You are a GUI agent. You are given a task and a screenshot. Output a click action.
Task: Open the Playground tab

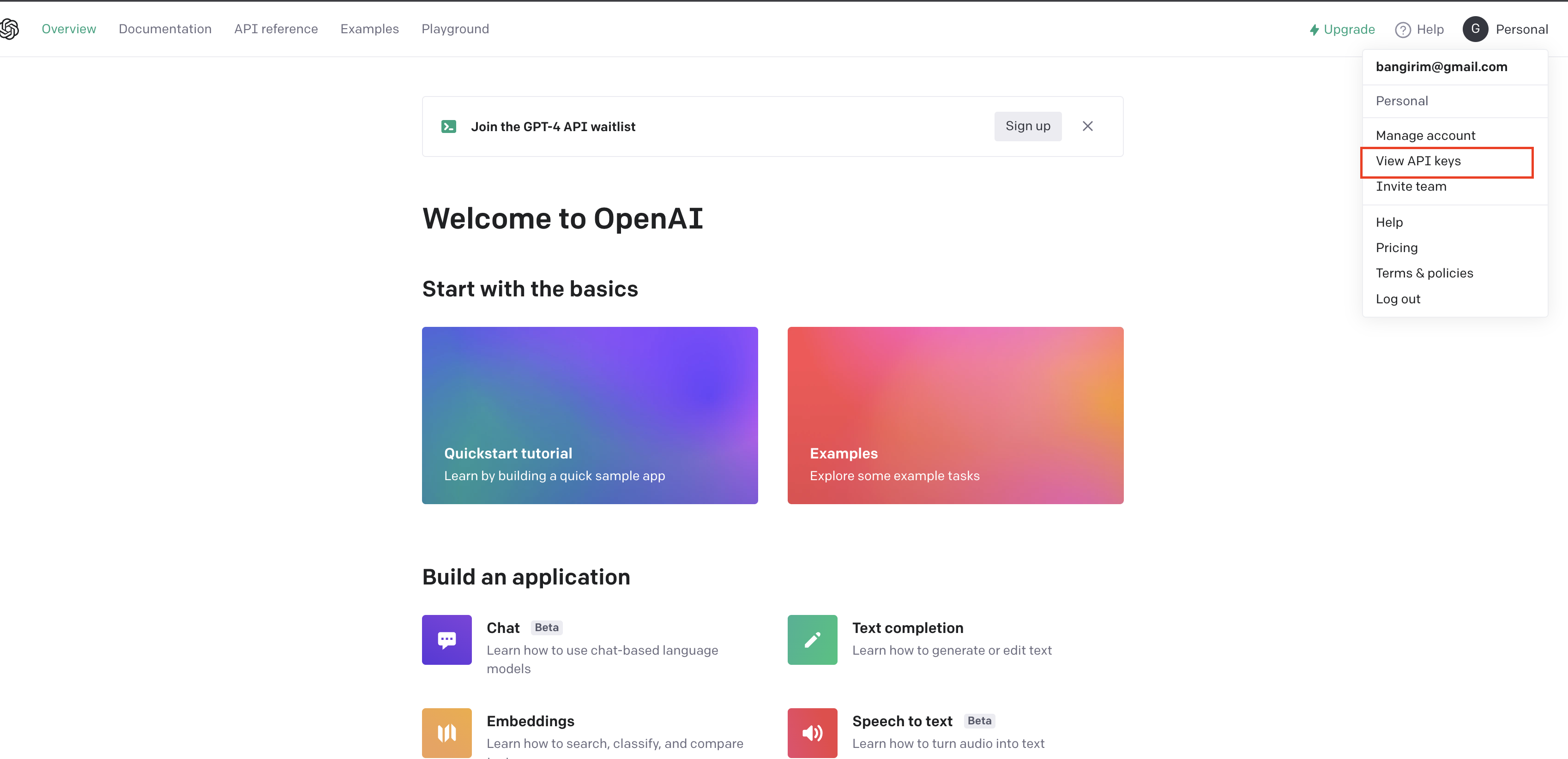(x=455, y=29)
